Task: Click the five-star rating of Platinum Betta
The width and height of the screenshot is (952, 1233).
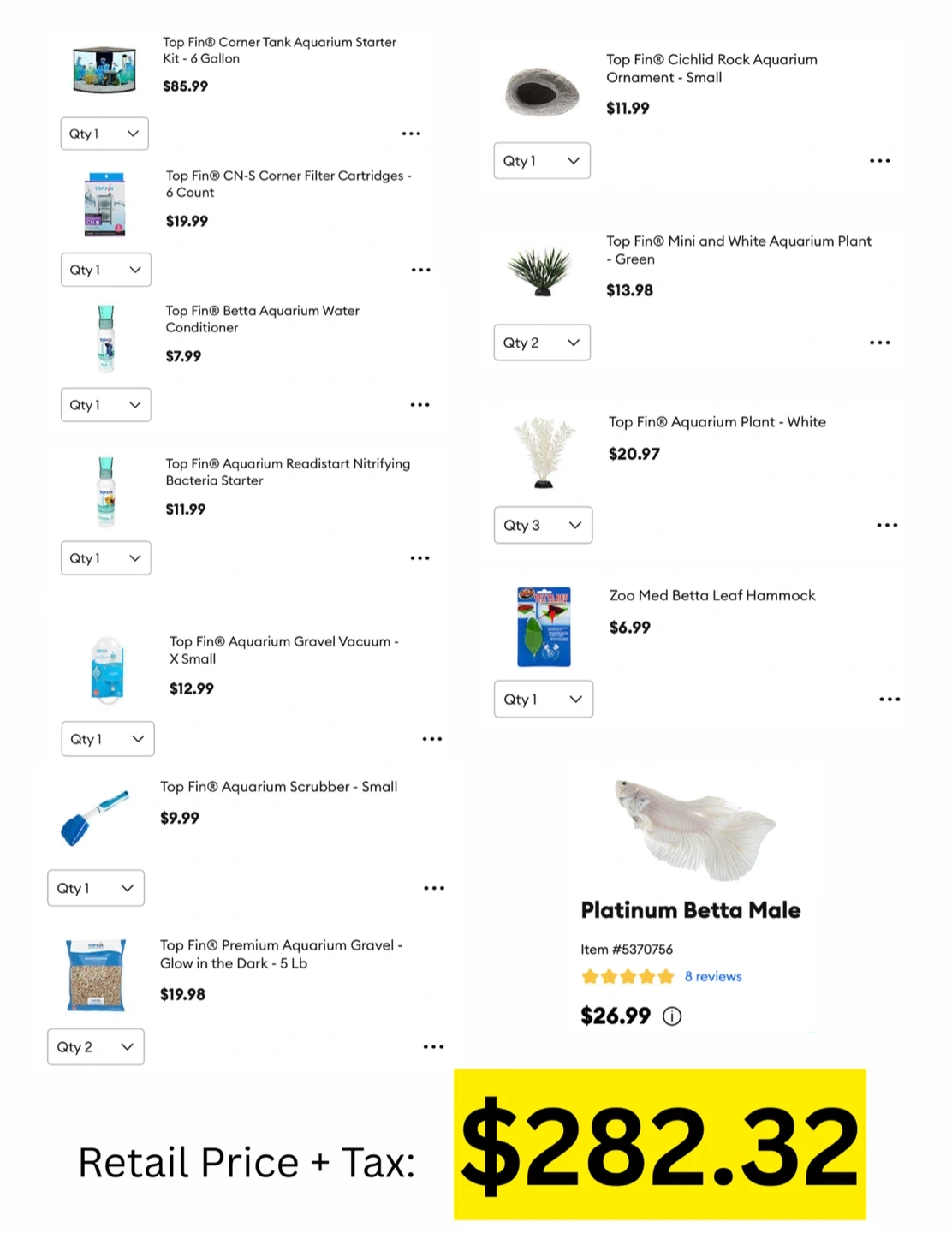Action: point(628,976)
